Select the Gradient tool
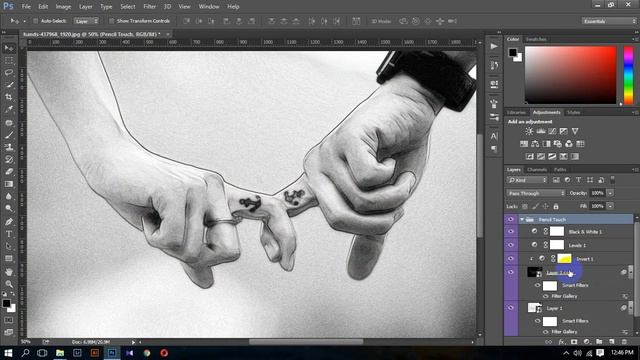 [9, 184]
